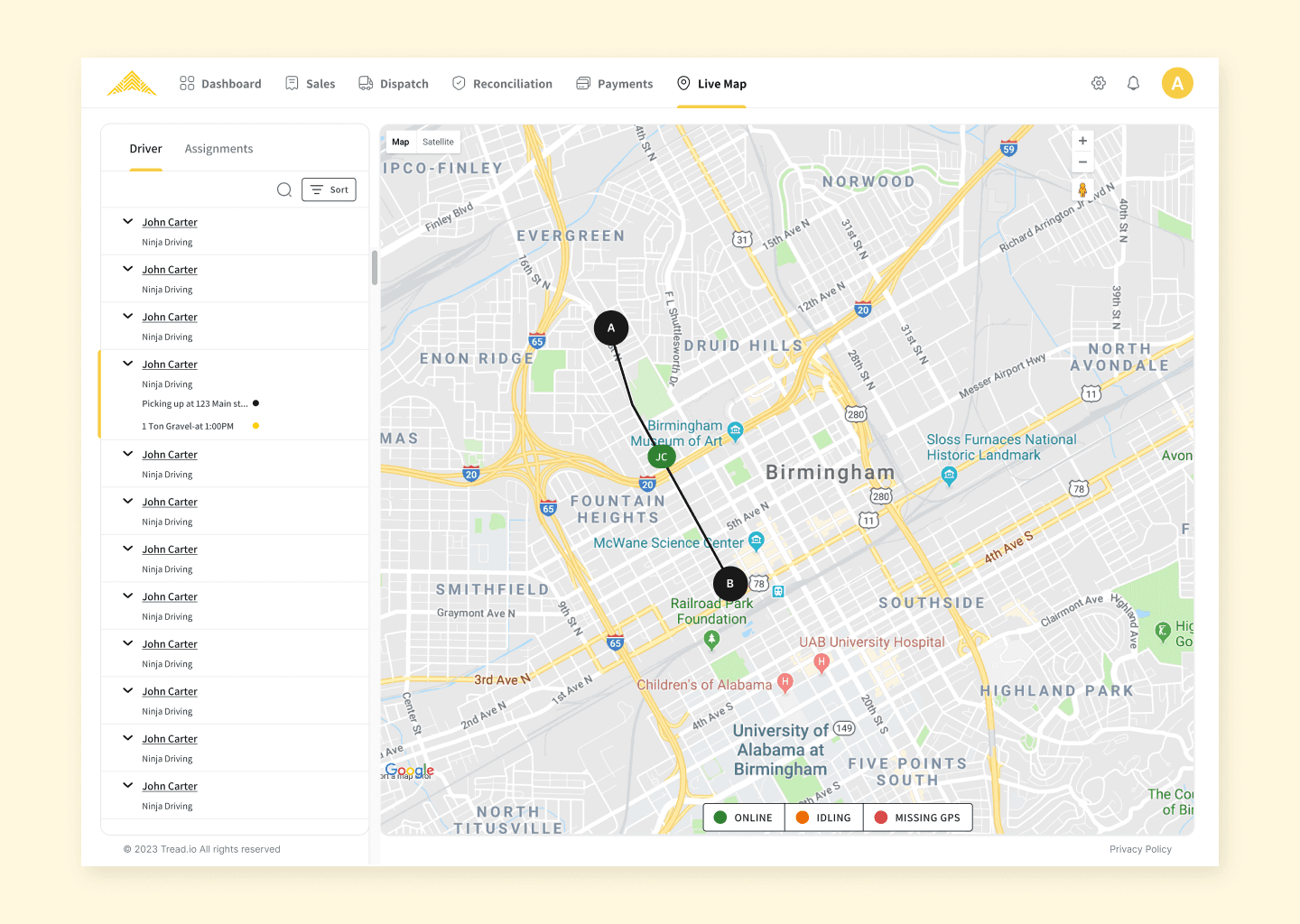This screenshot has width=1300, height=924.
Task: Expand the eighth John Carter row
Action: tap(128, 596)
